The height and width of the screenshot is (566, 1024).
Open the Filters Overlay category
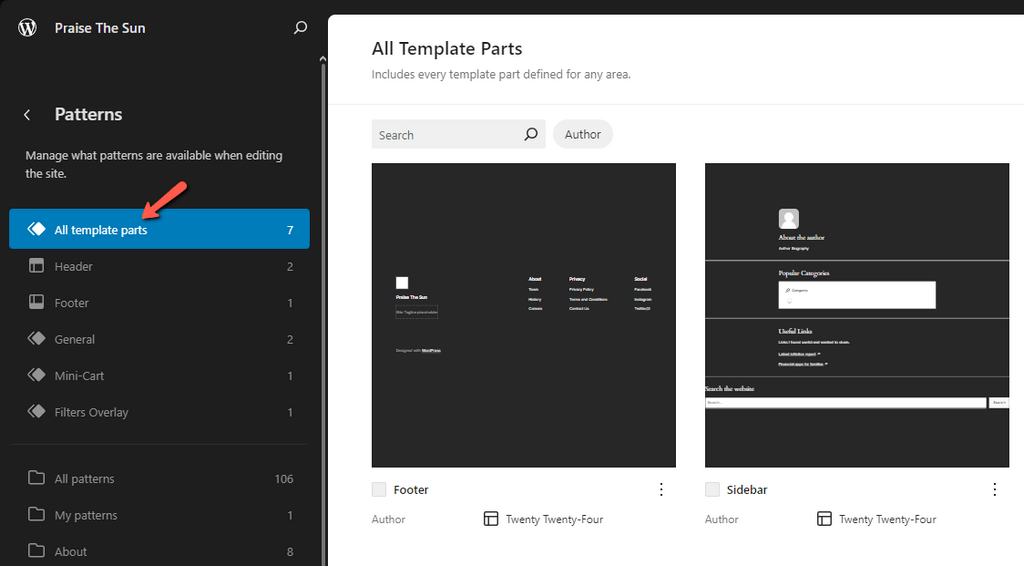(91, 412)
